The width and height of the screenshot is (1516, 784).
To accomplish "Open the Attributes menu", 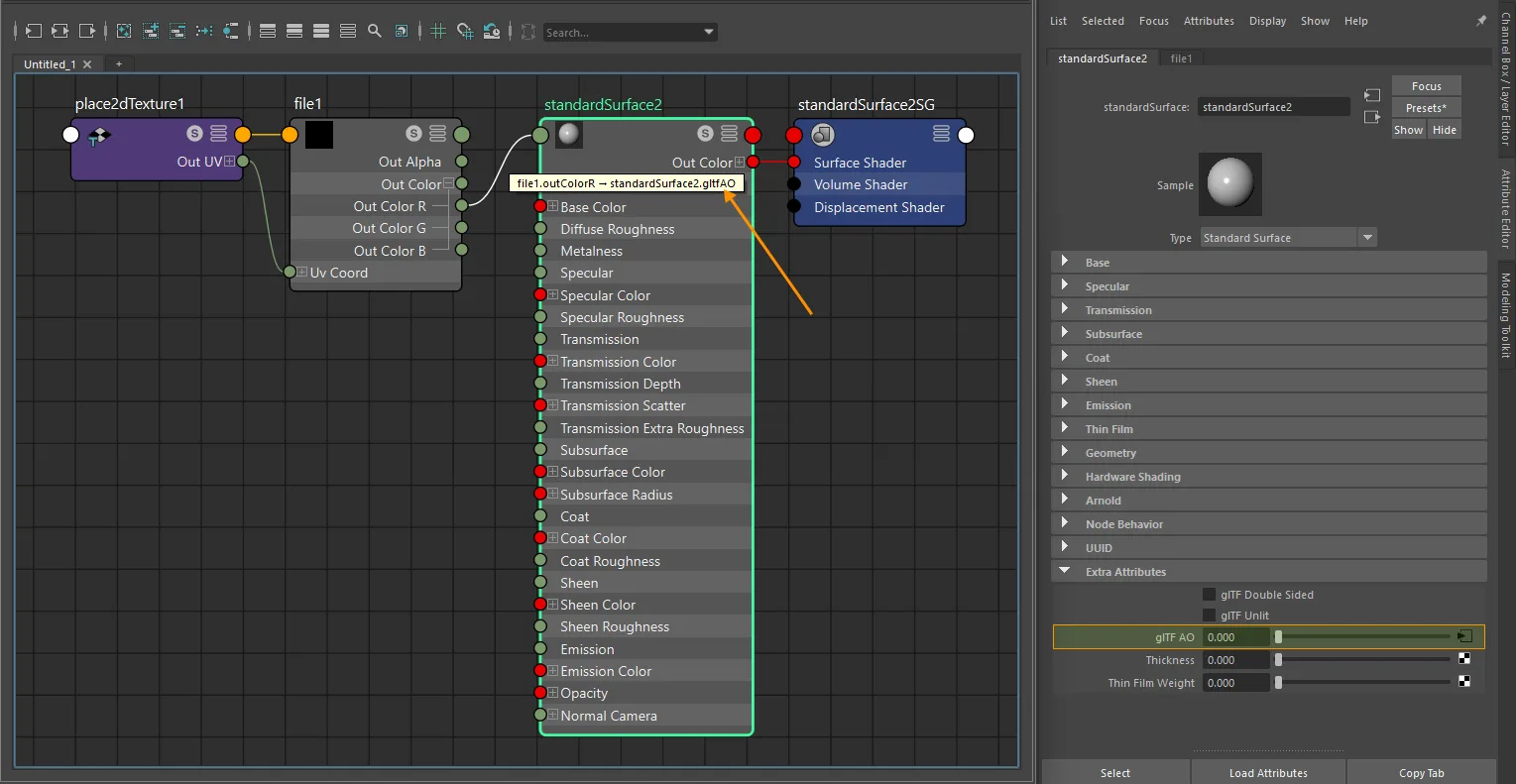I will pos(1209,21).
